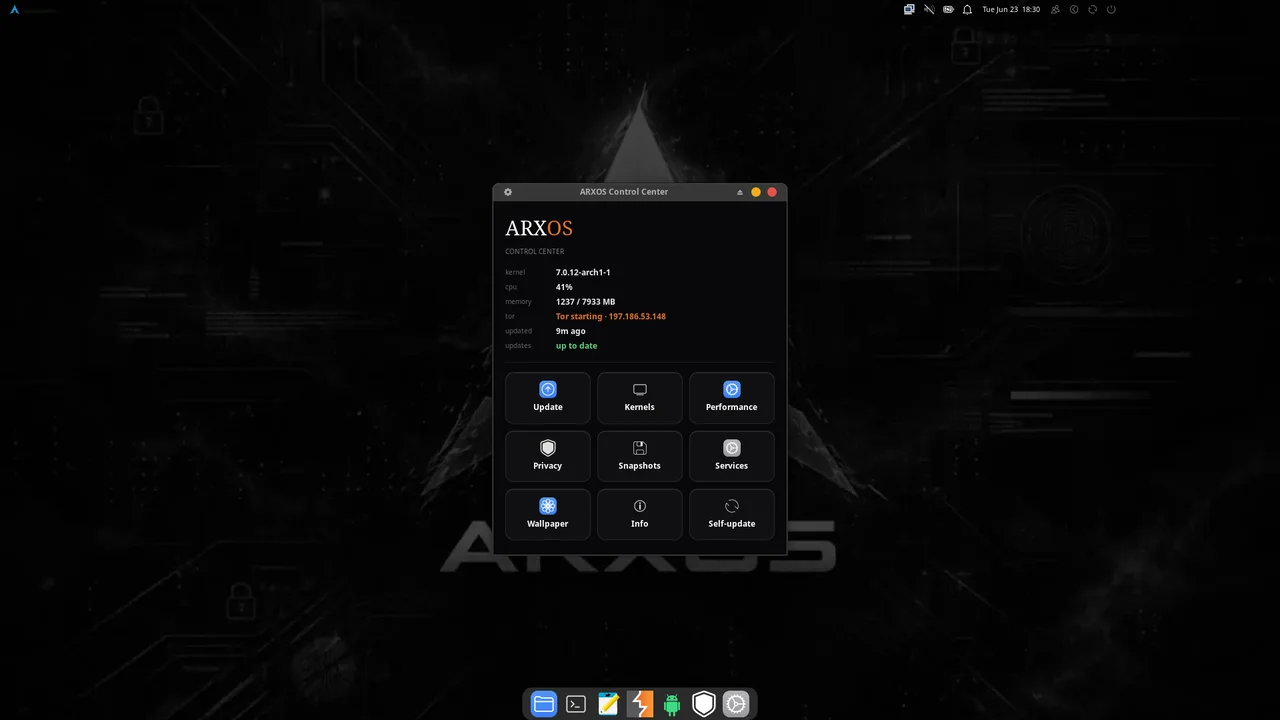Click the ARXOS Control Center window title

tap(624, 192)
